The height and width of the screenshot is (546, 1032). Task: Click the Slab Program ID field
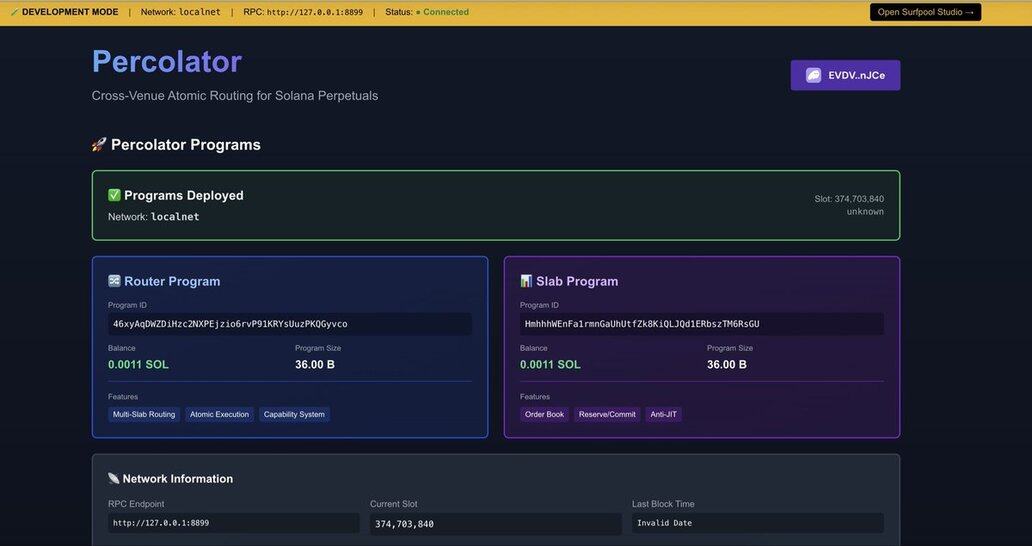[x=701, y=324]
